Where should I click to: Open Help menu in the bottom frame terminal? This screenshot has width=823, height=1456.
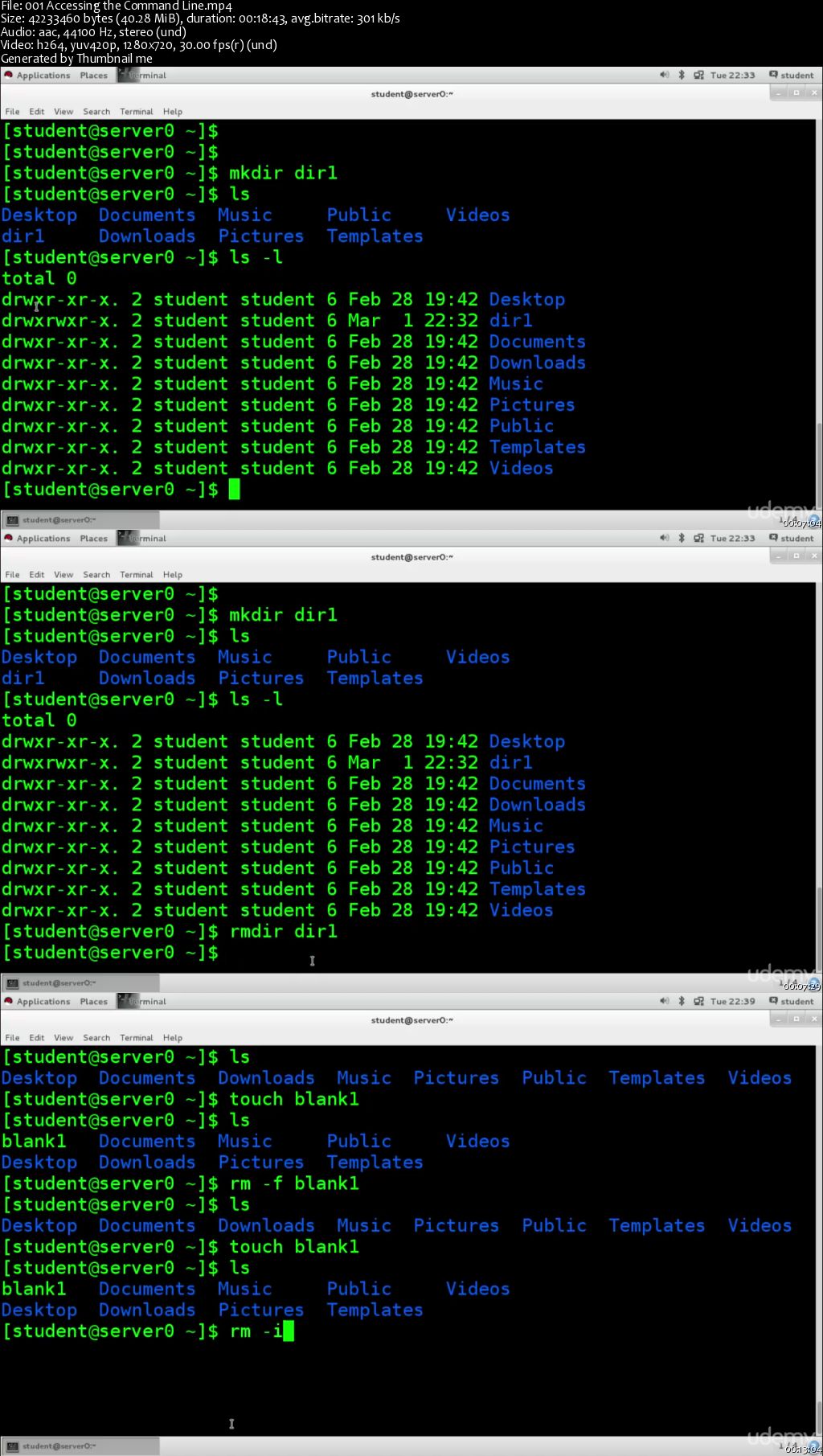pos(173,1038)
